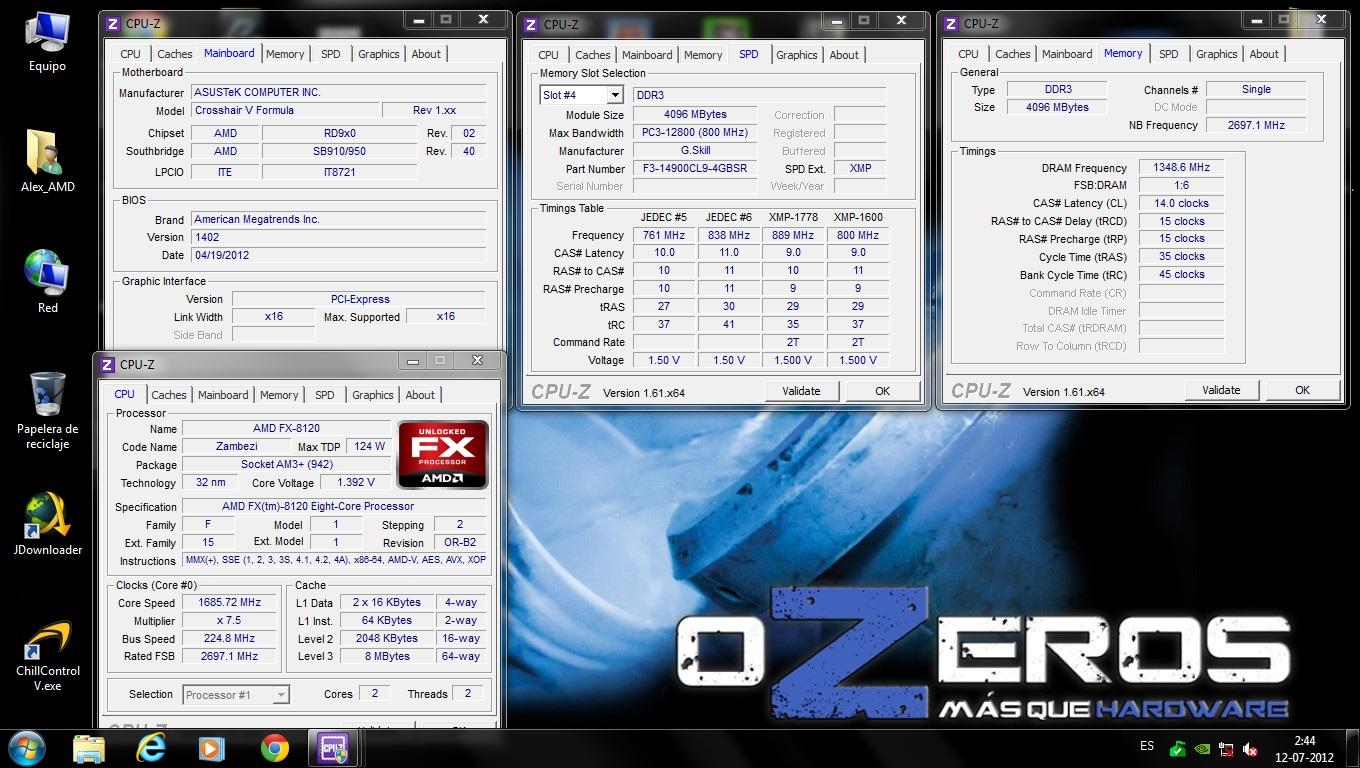Open the network status tray icon
Viewport: 1360px width, 768px height.
coord(1226,748)
